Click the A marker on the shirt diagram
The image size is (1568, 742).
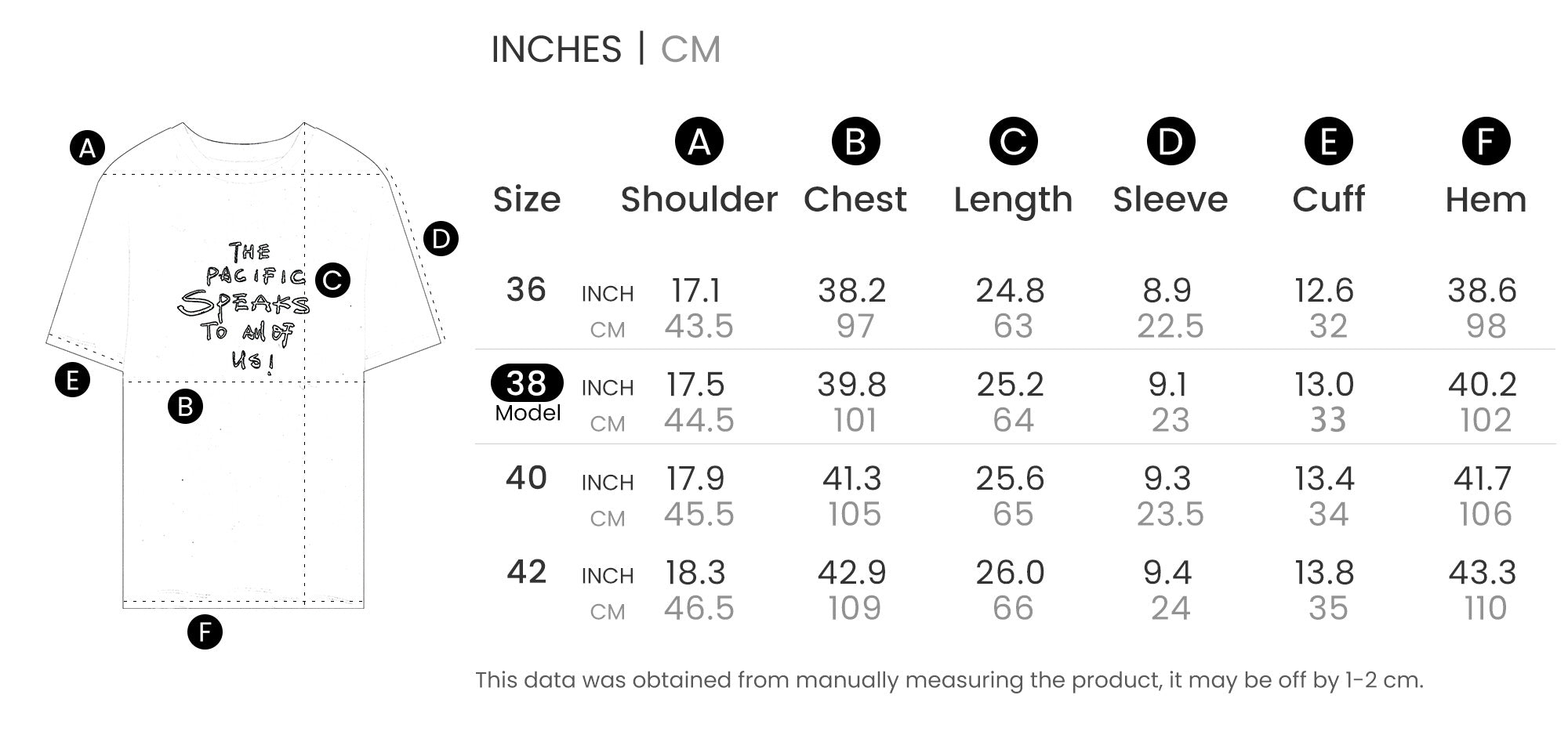(x=87, y=147)
